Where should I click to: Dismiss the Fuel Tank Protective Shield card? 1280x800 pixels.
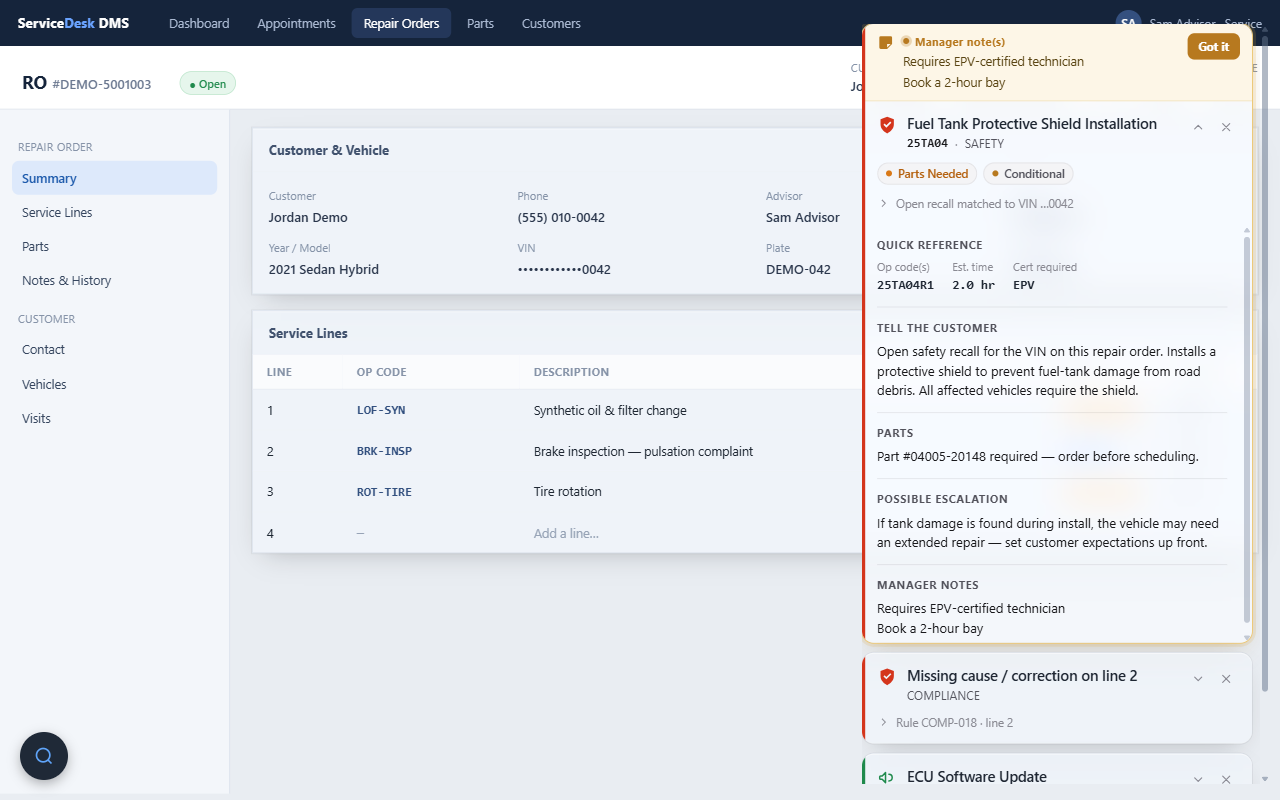tap(1226, 127)
